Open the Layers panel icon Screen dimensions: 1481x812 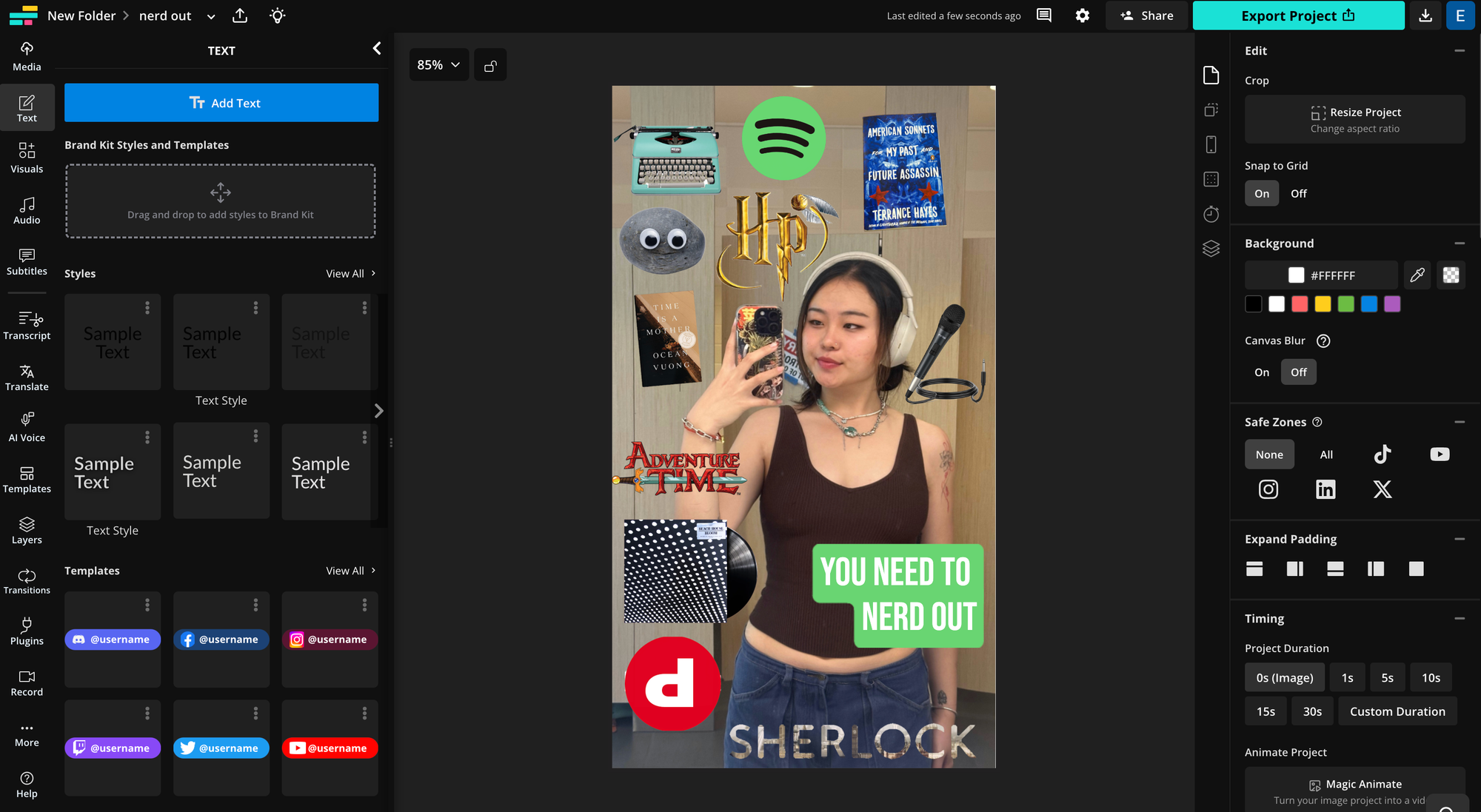pos(1212,249)
